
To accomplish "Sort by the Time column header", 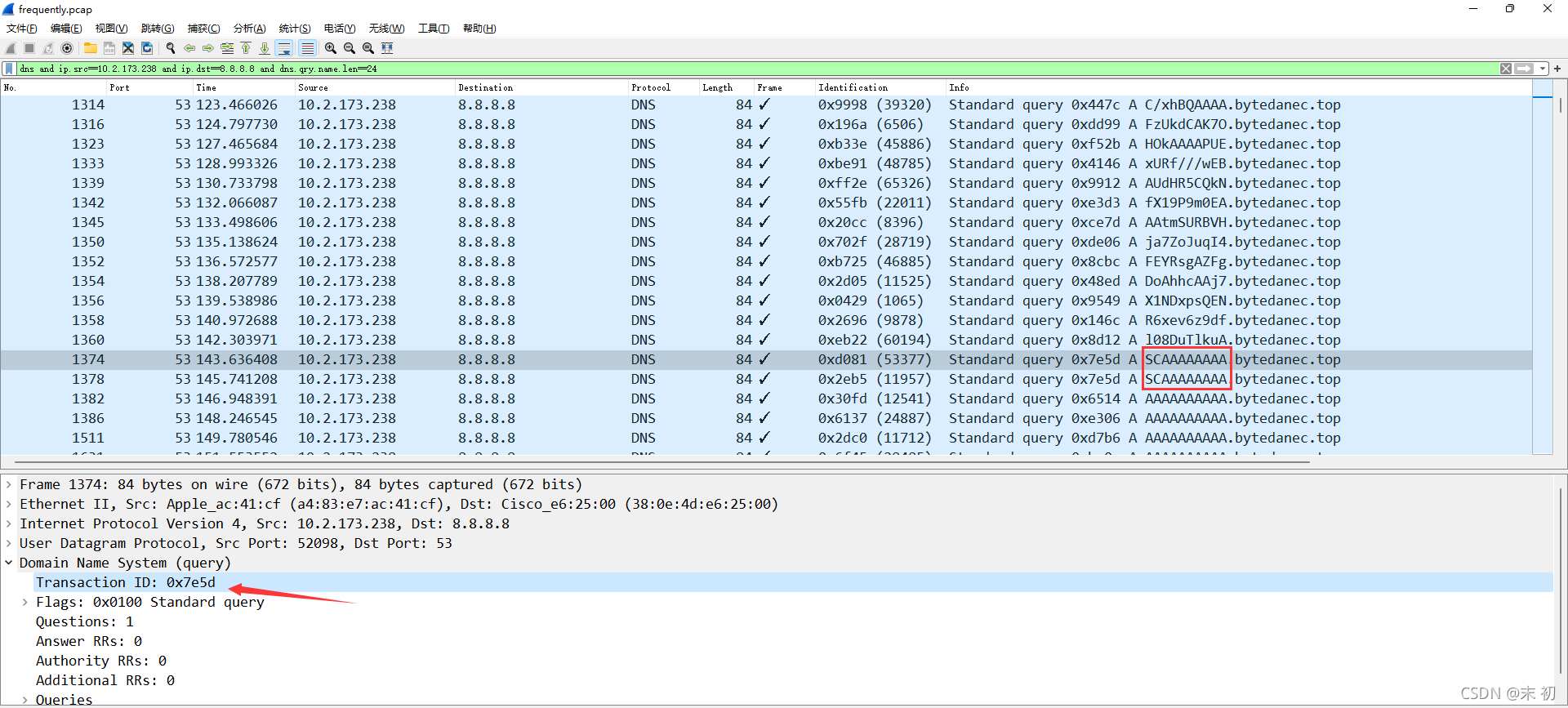I will pos(243,87).
